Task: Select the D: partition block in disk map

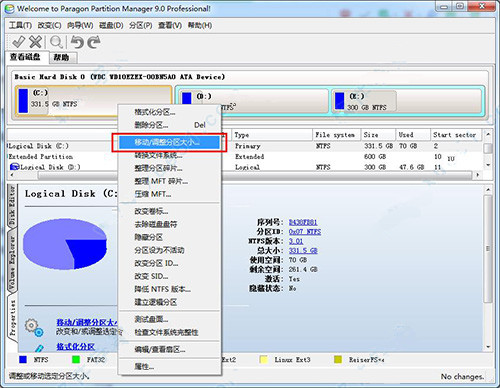Action: (x=253, y=101)
